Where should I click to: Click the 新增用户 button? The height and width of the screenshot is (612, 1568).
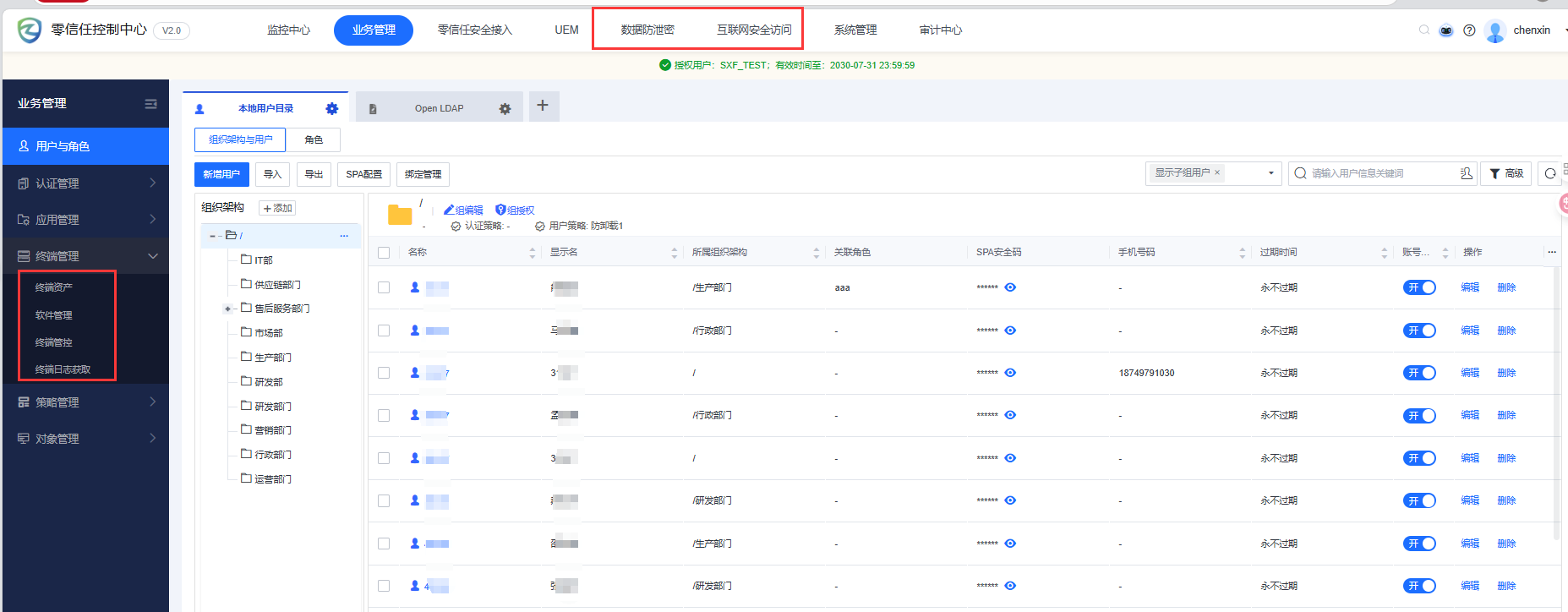tap(221, 174)
